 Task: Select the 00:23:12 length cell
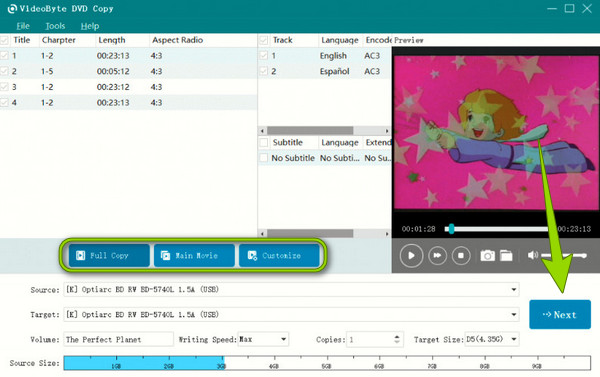click(113, 87)
